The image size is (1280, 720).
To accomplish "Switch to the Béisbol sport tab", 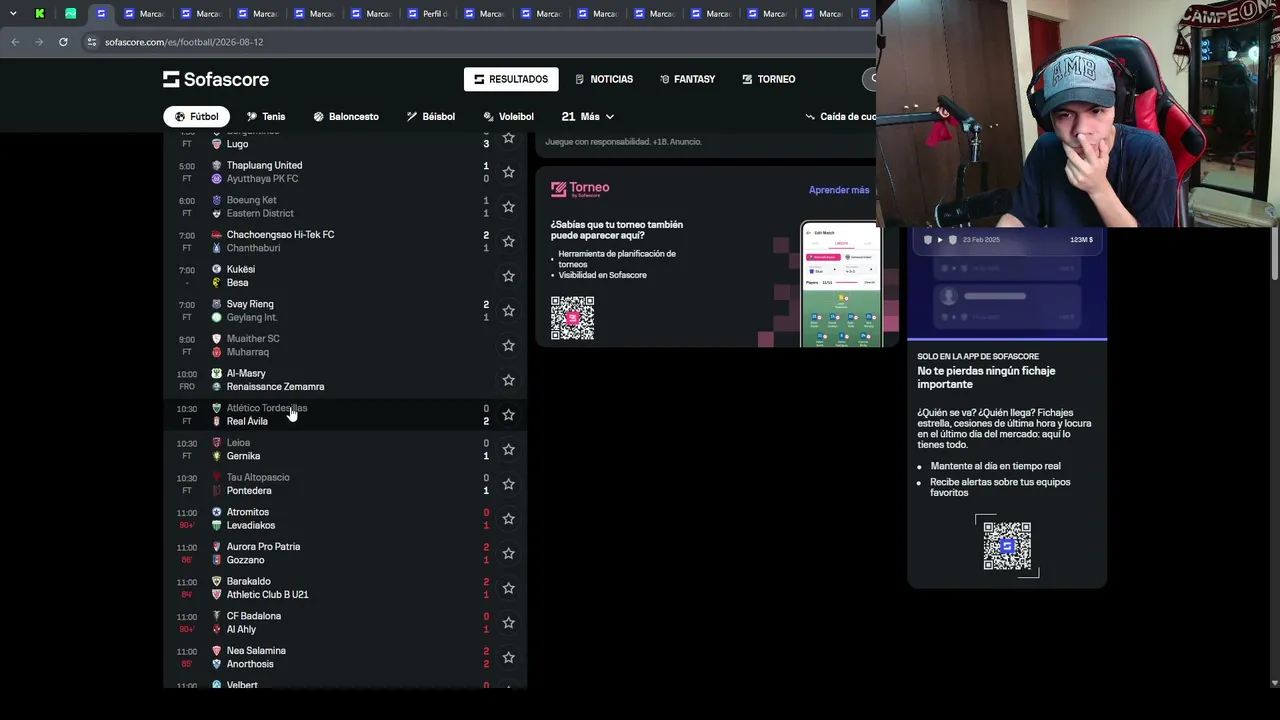I will pos(431,117).
